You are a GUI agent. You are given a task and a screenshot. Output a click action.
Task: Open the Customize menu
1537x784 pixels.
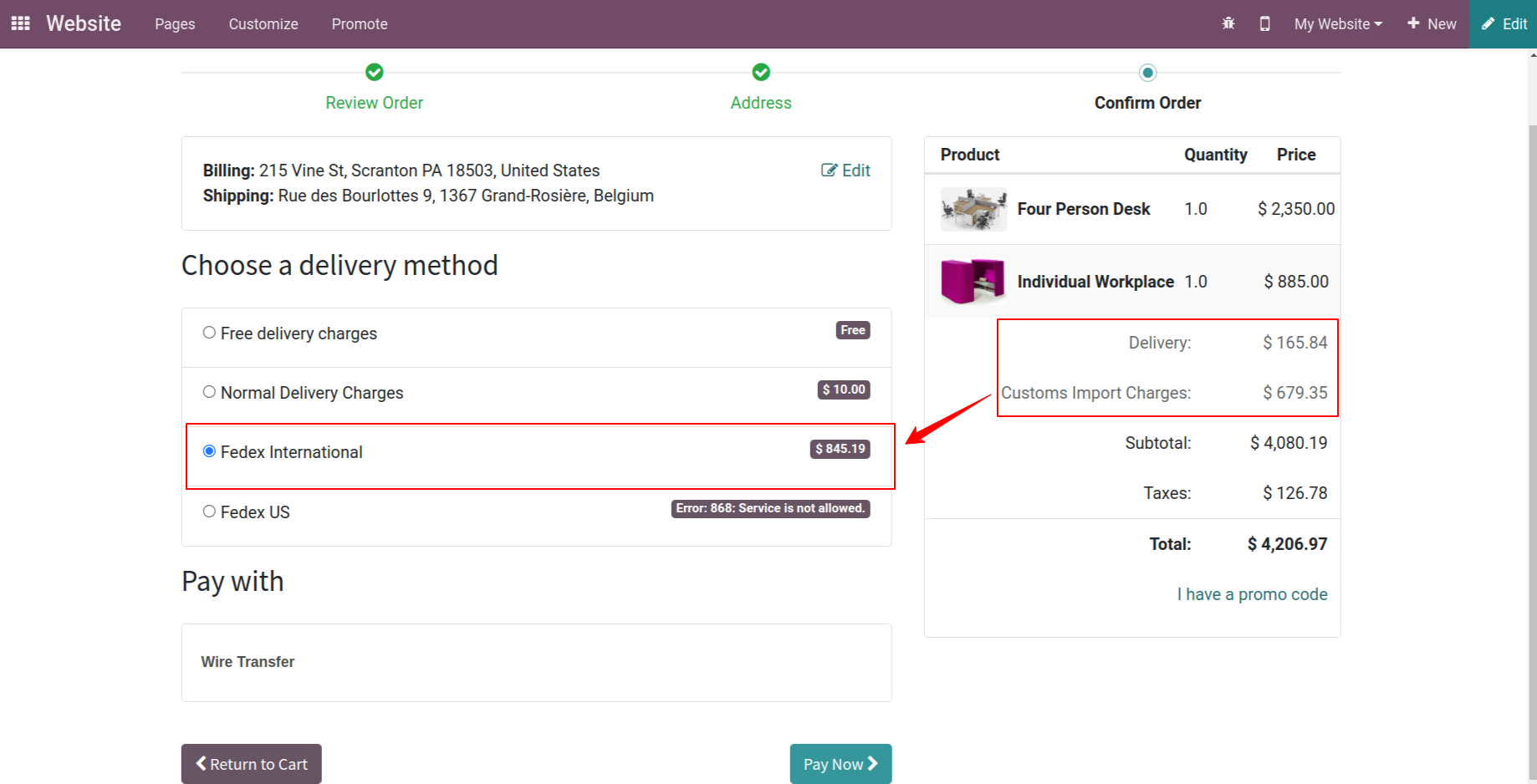263,24
